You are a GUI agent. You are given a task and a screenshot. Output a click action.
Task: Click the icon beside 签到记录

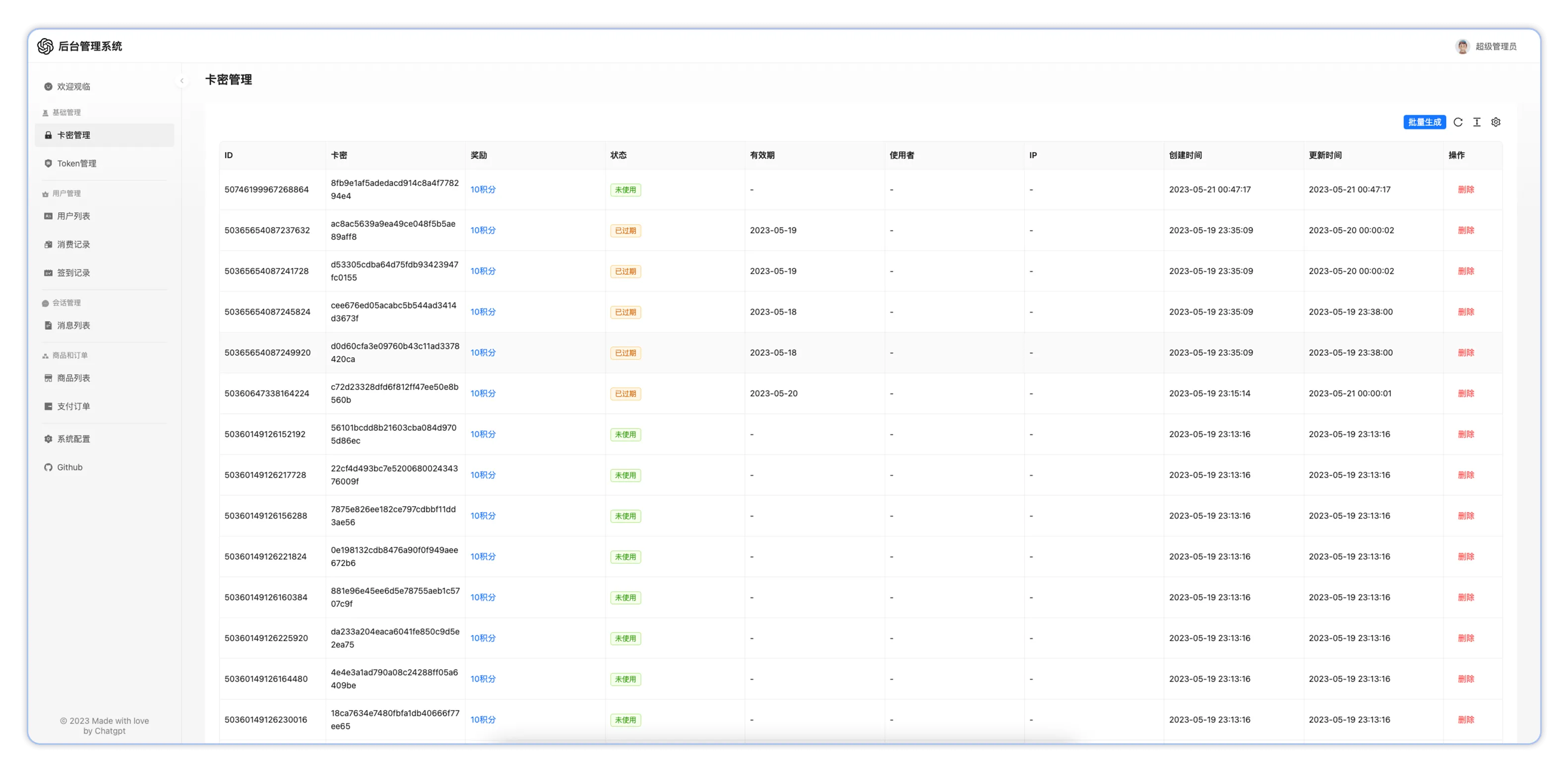[x=48, y=273]
